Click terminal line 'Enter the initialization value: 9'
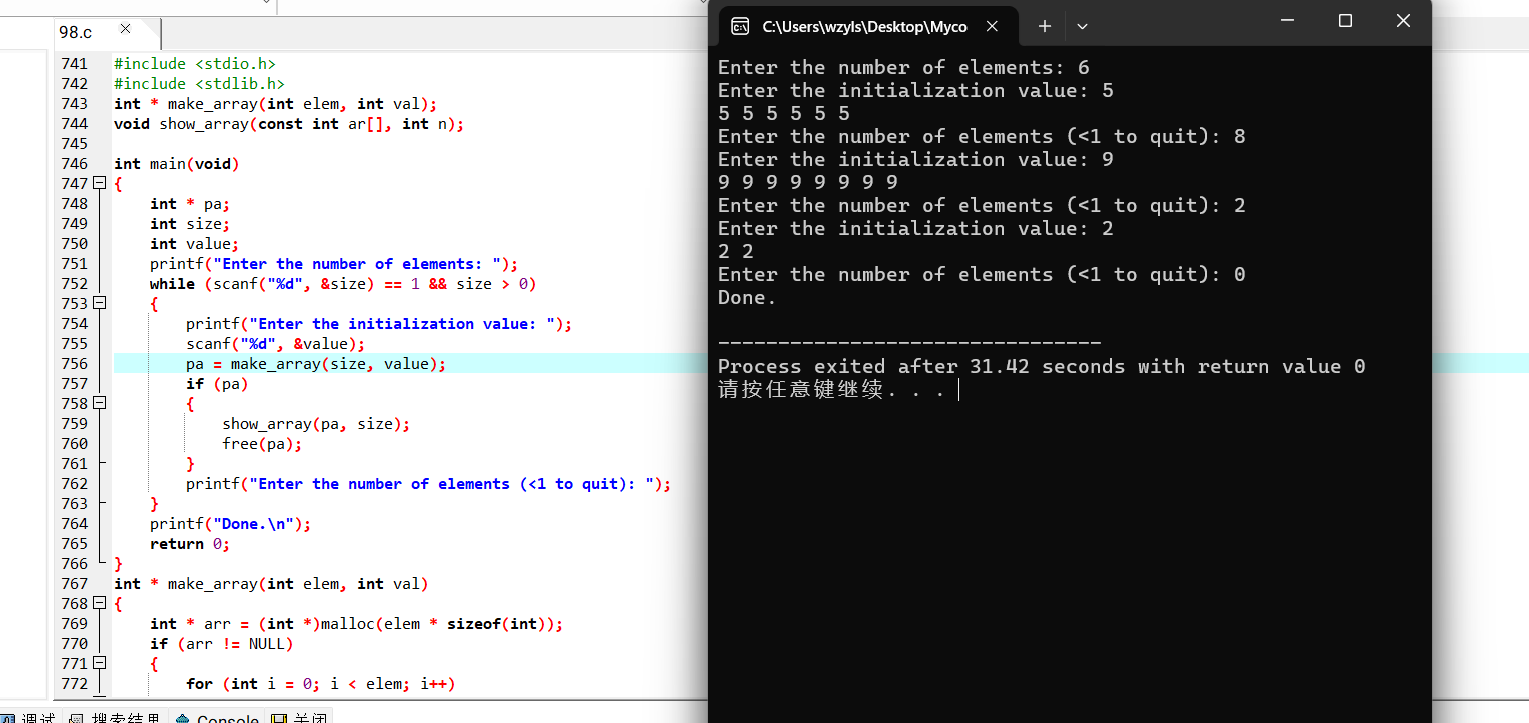 916,159
